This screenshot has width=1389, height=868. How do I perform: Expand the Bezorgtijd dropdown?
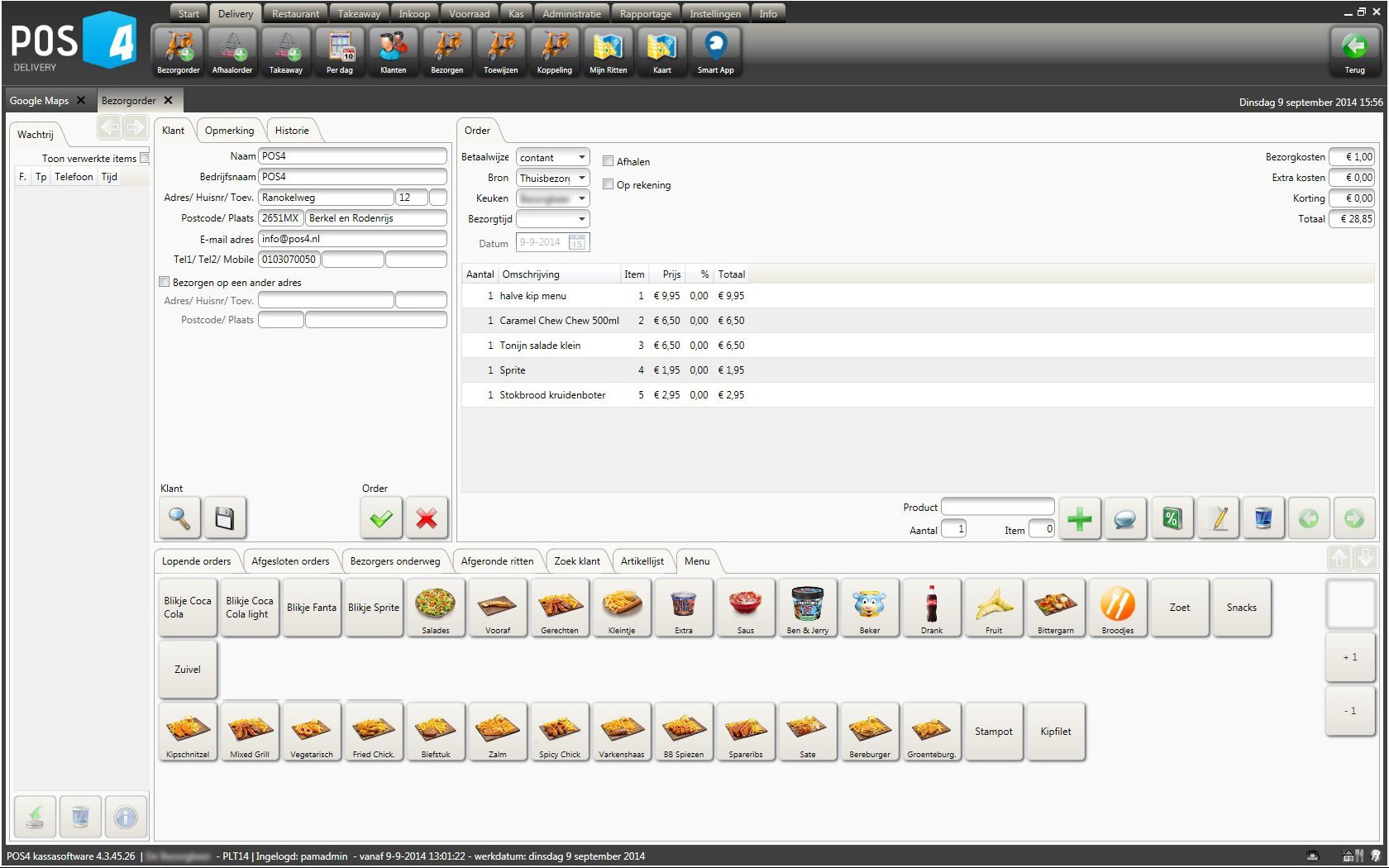[x=582, y=219]
